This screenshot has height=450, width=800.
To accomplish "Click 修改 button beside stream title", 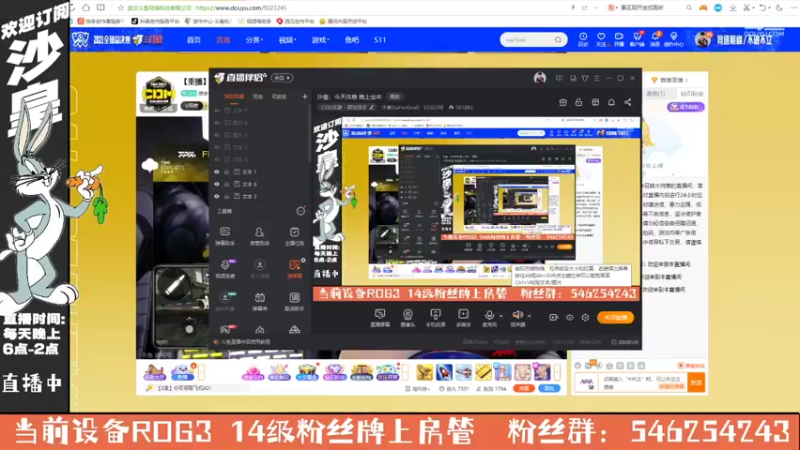I will [x=394, y=96].
